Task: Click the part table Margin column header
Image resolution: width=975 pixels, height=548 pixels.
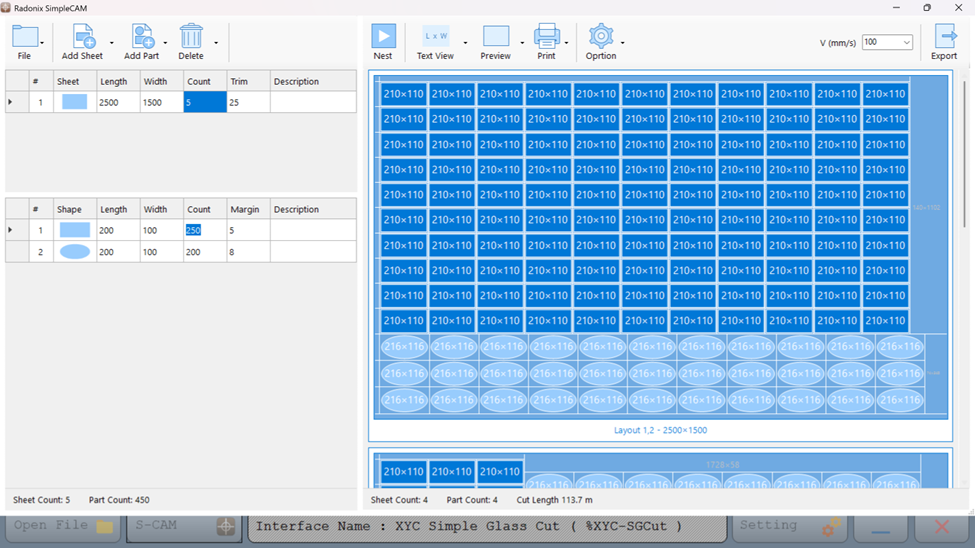Action: [248, 210]
